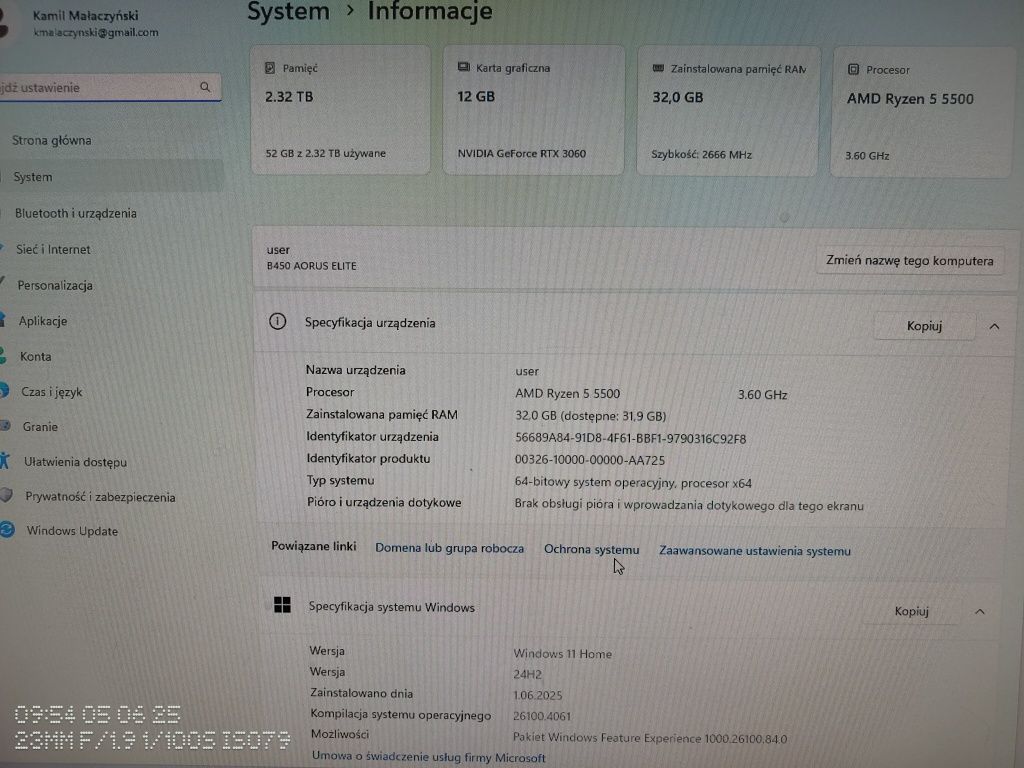Image resolution: width=1024 pixels, height=768 pixels.
Task: Open Zaawansowane ustawienia systemu link
Action: pyautogui.click(x=755, y=551)
